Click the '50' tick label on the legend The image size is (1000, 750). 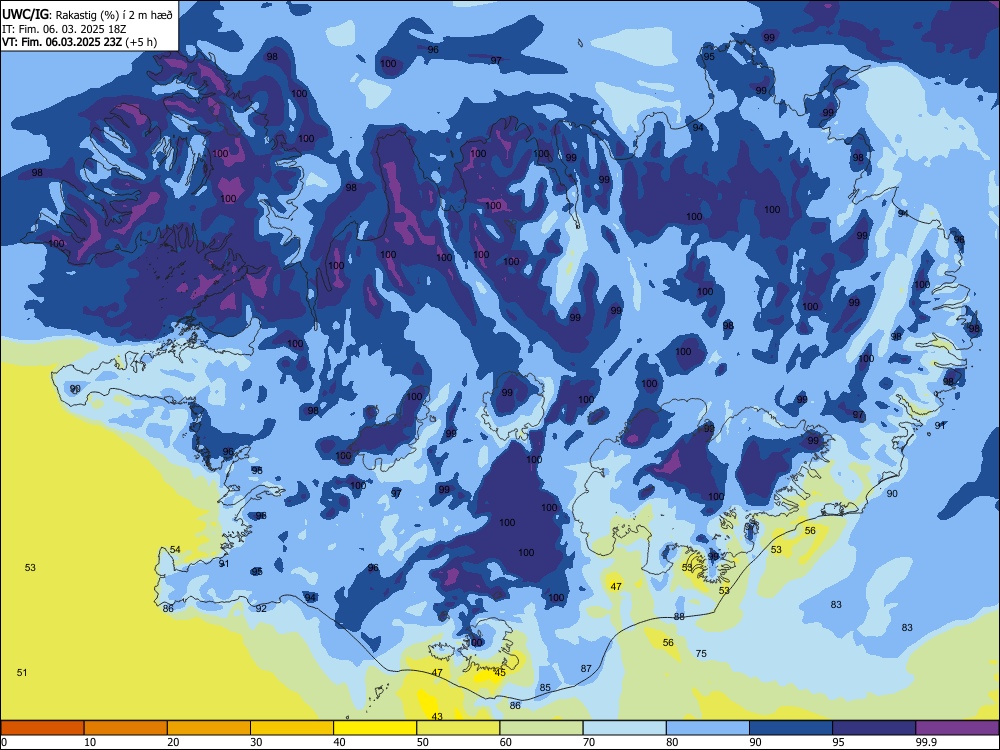423,742
